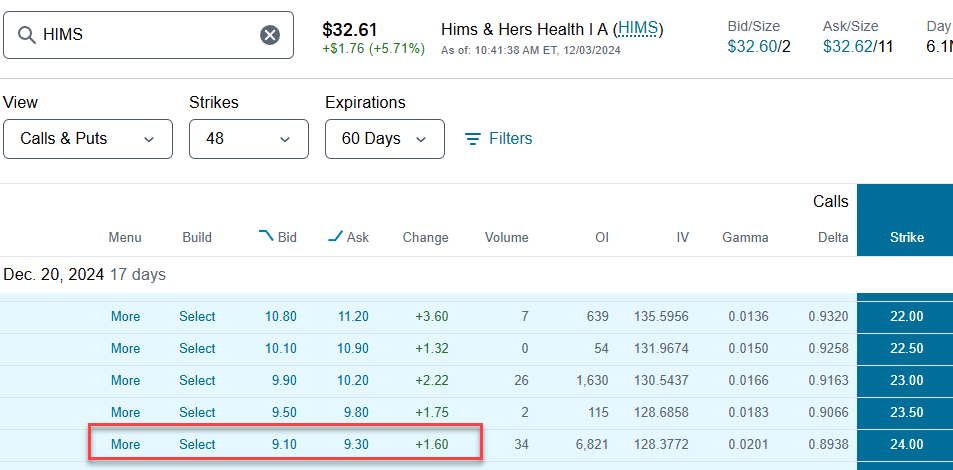Click the 9.90 bid price
Image resolution: width=953 pixels, height=470 pixels.
tap(284, 381)
